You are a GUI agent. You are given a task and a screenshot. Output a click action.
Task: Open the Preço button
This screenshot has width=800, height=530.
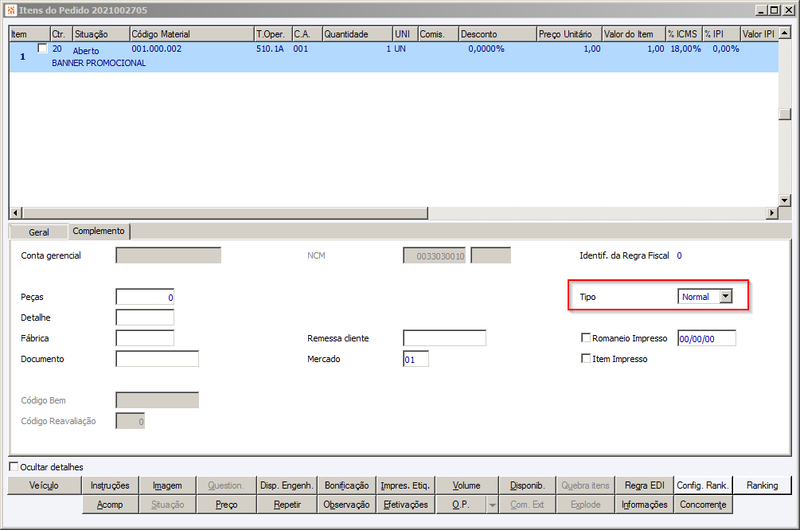226,504
